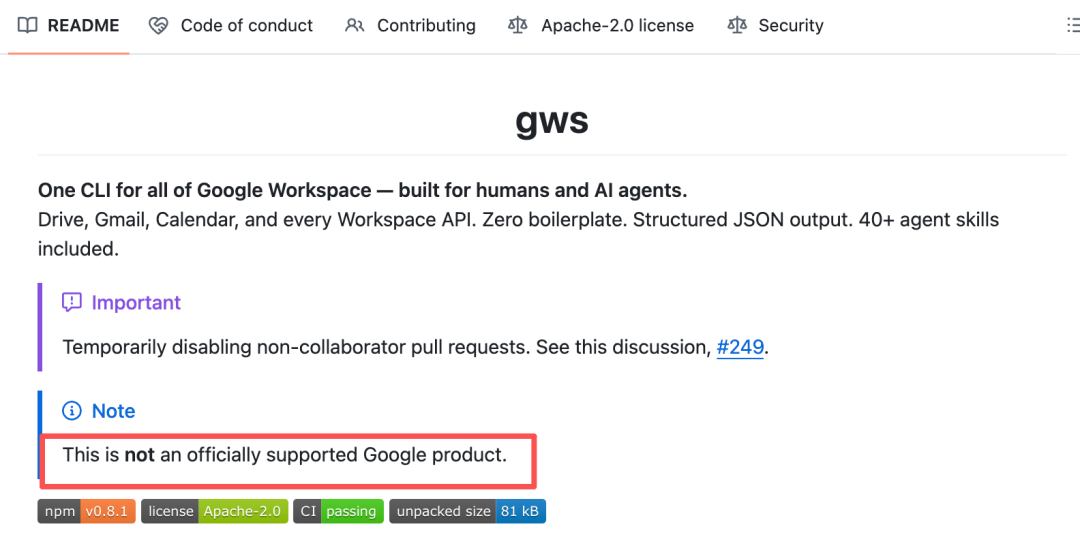Screen dimensions: 1080x548
Task: Click the npm v0.8.1 badge
Action: point(87,511)
